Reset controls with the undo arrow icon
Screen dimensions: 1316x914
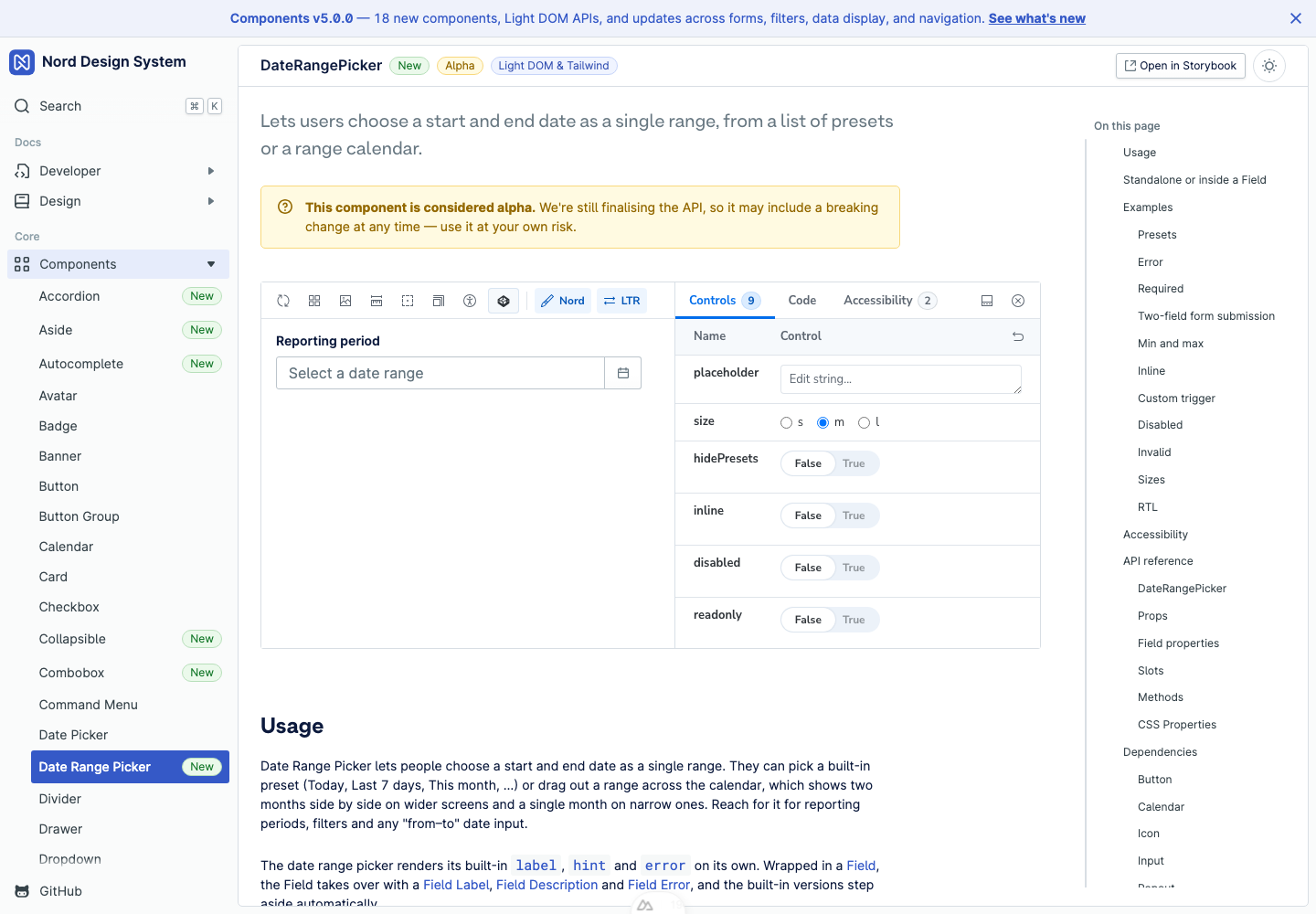[1018, 336]
